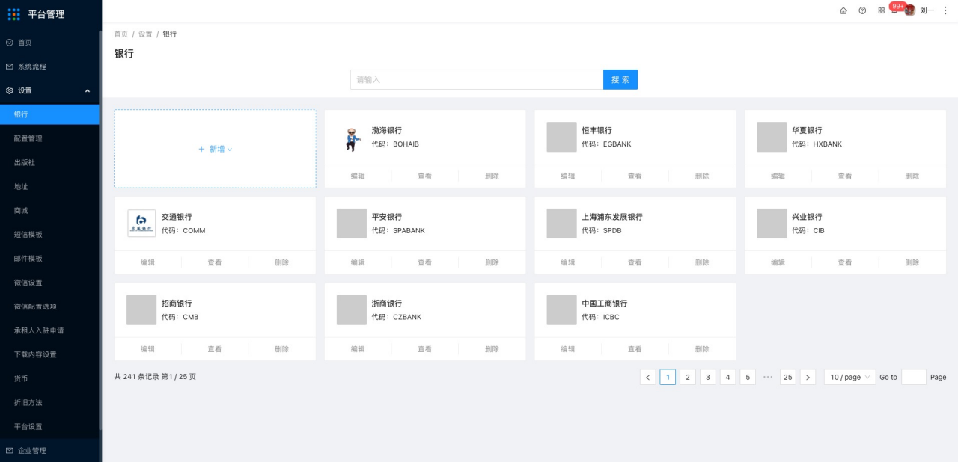This screenshot has width=958, height=462.
Task: Focus the 请输入 search input field
Action: point(477,79)
